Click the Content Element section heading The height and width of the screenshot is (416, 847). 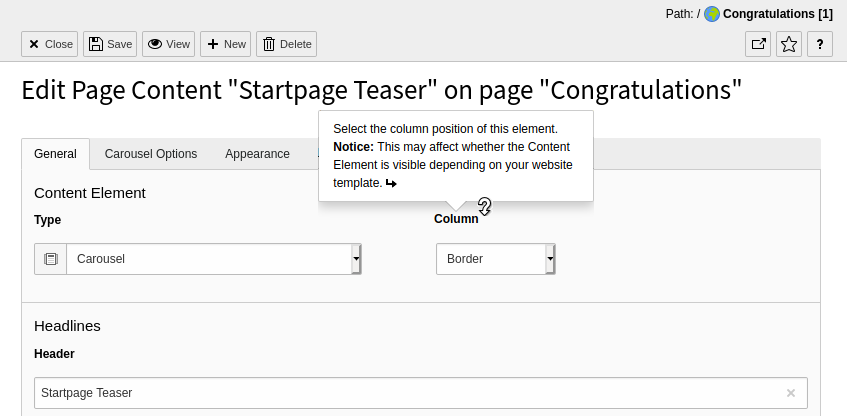pos(90,193)
